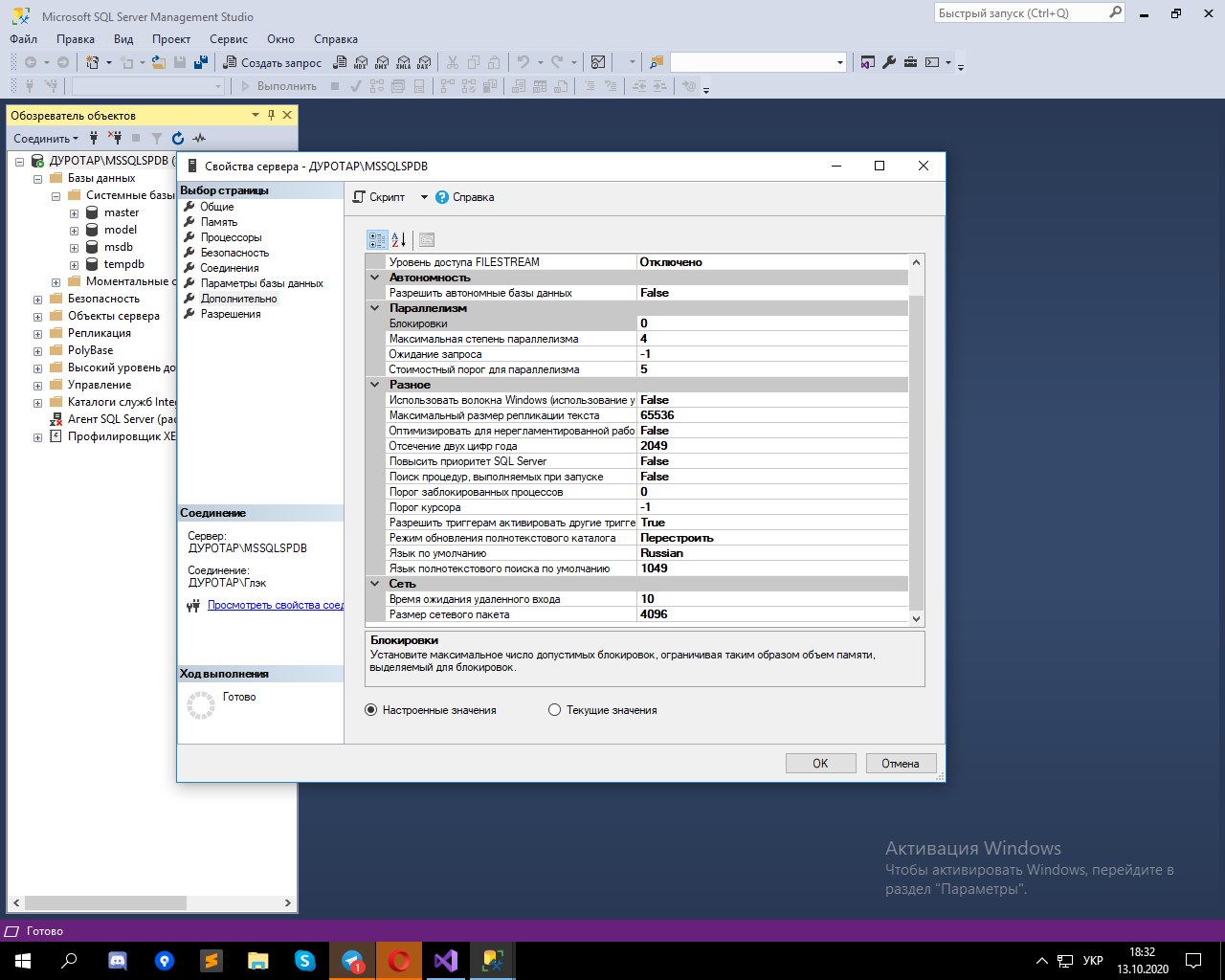The image size is (1225, 980).
Task: Click 'Просмотреть свойства соединения' link
Action: 276,605
